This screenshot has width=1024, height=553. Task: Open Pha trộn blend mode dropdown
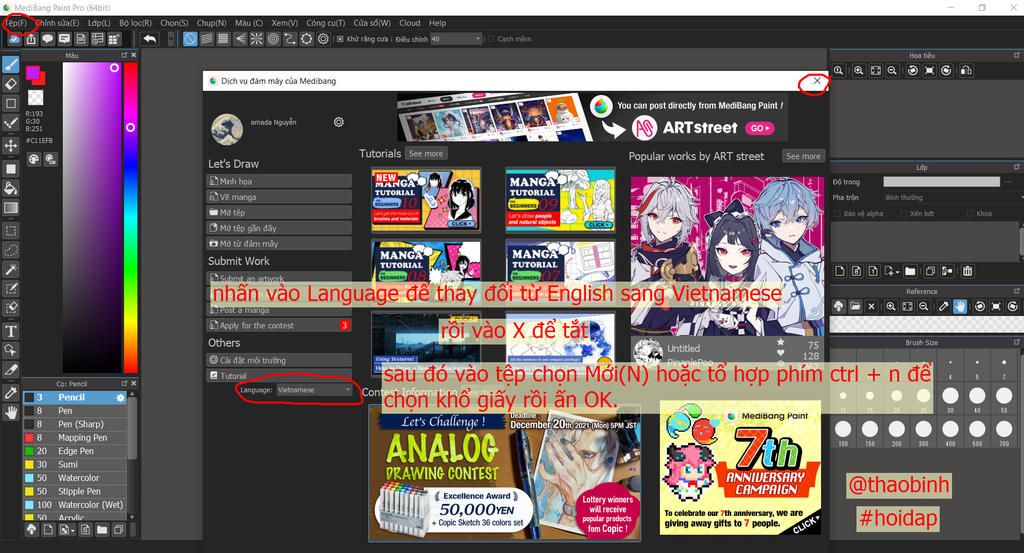(x=953, y=197)
